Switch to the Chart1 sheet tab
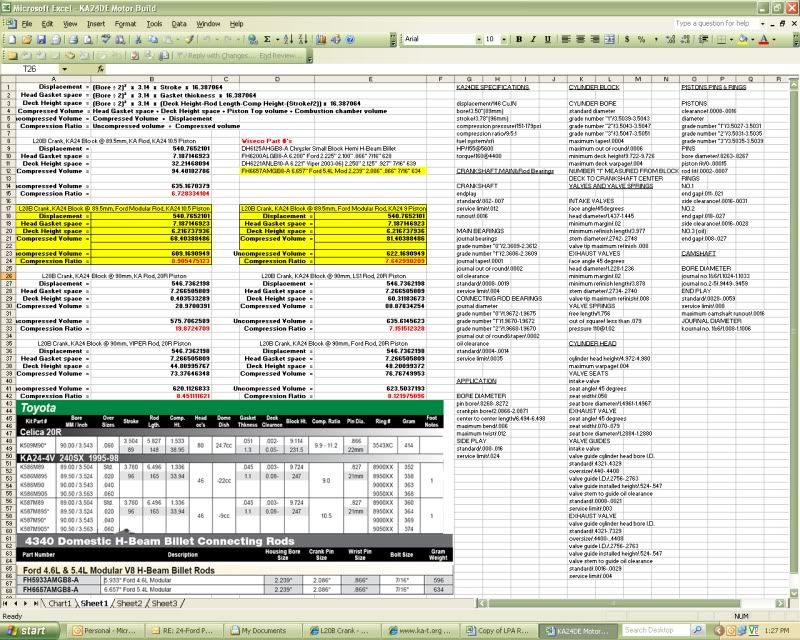The height and width of the screenshot is (640, 800). (x=60, y=603)
